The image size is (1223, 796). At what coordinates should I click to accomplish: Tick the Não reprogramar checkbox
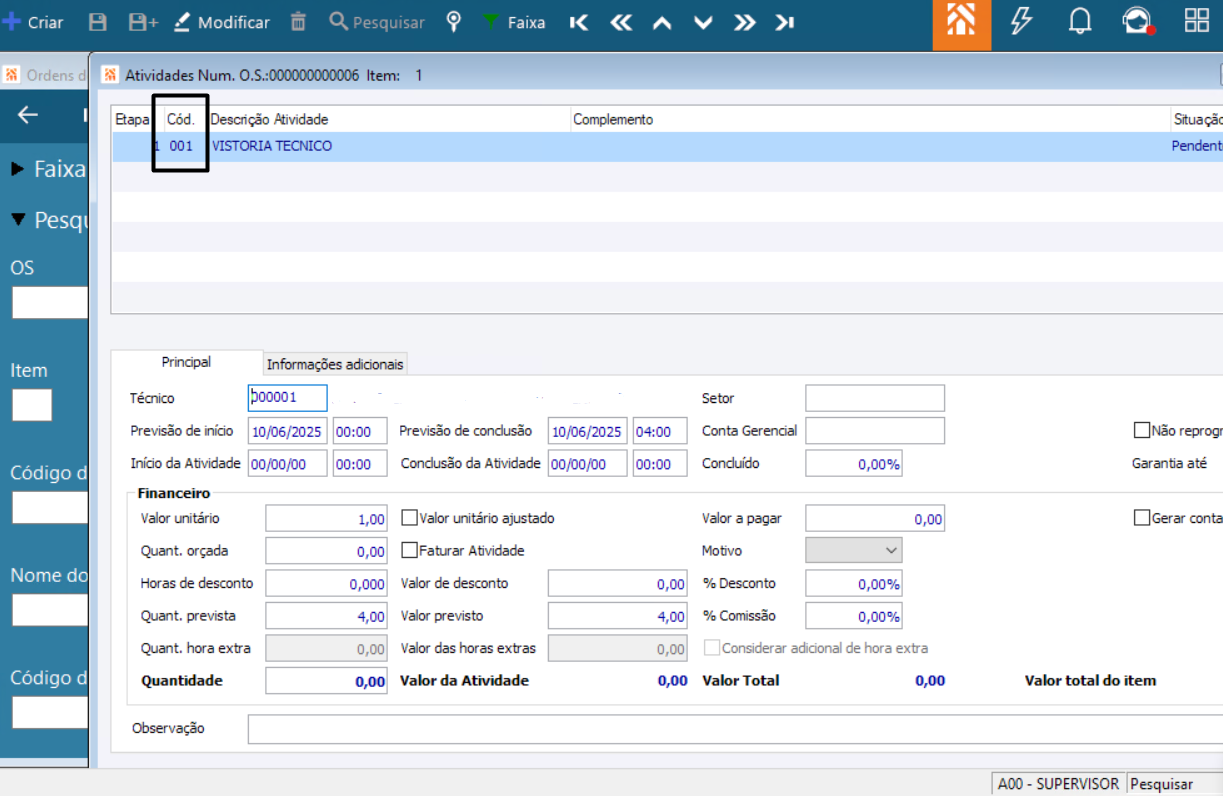coord(1141,430)
